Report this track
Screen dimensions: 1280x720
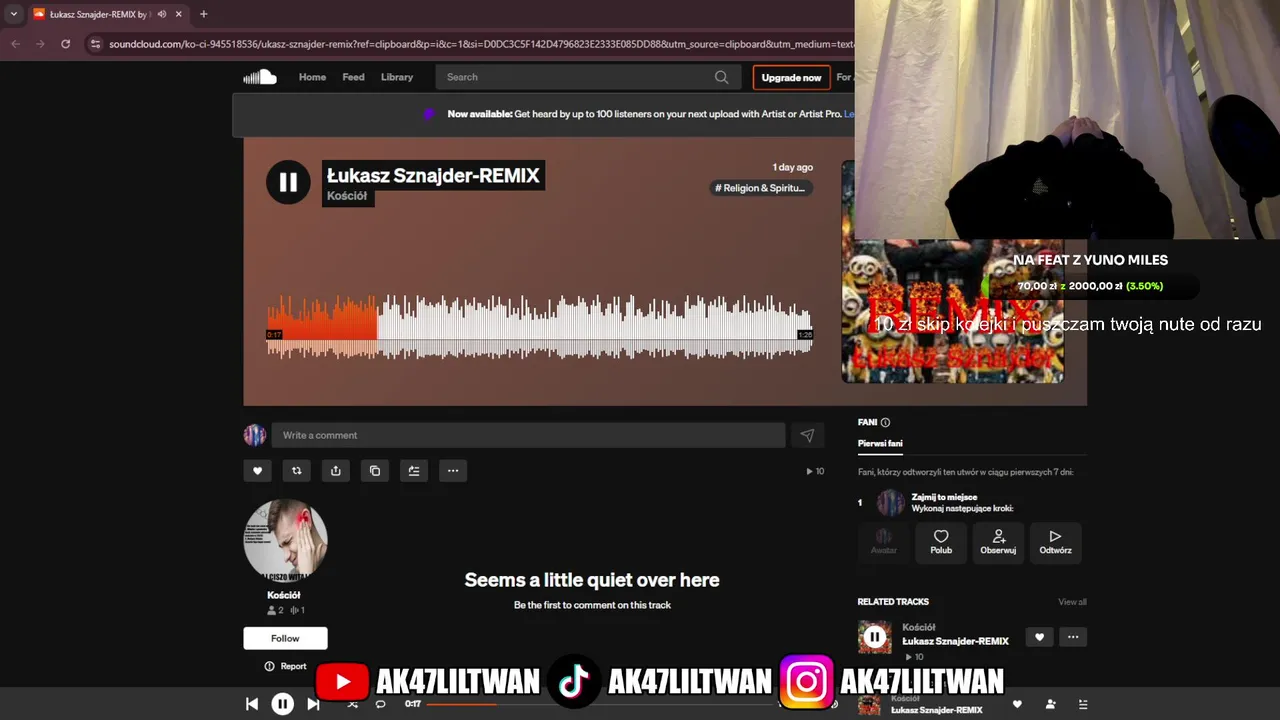285,666
